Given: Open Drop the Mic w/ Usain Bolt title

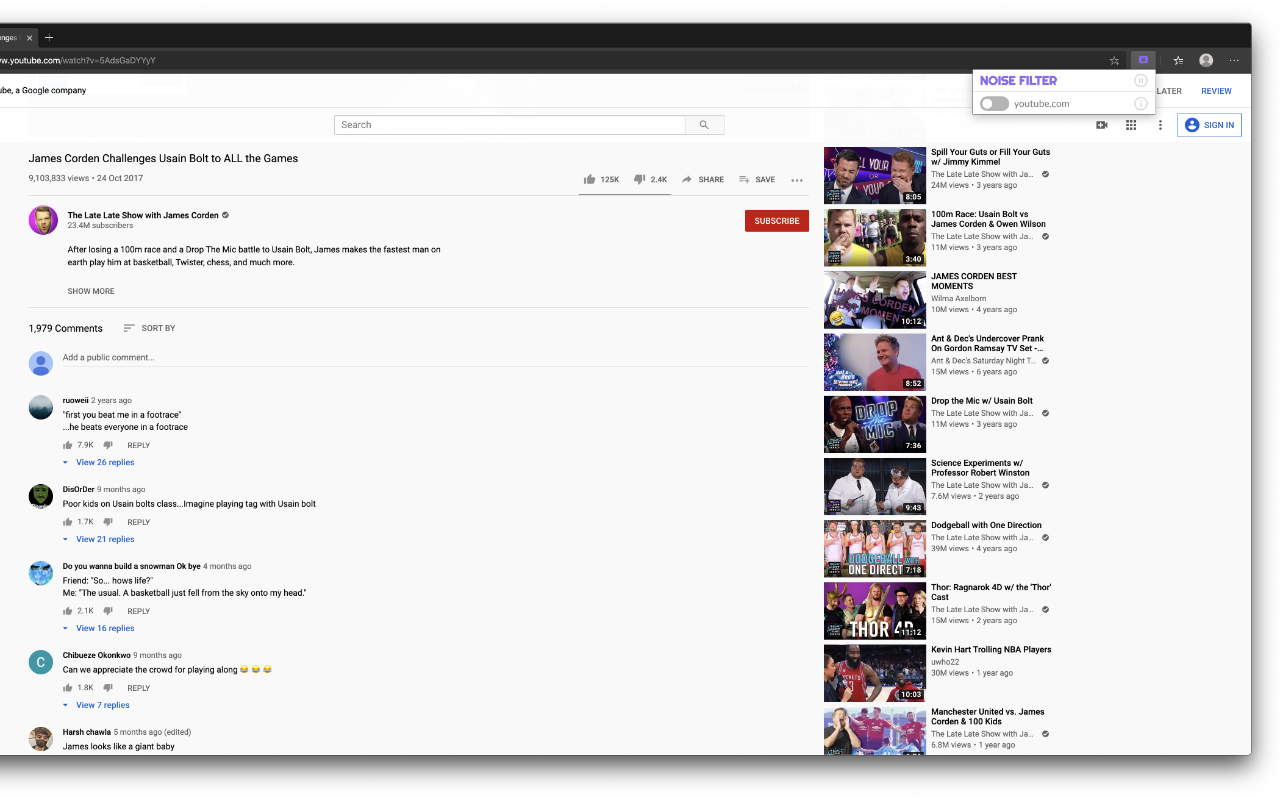Looking at the screenshot, I should pos(982,401).
